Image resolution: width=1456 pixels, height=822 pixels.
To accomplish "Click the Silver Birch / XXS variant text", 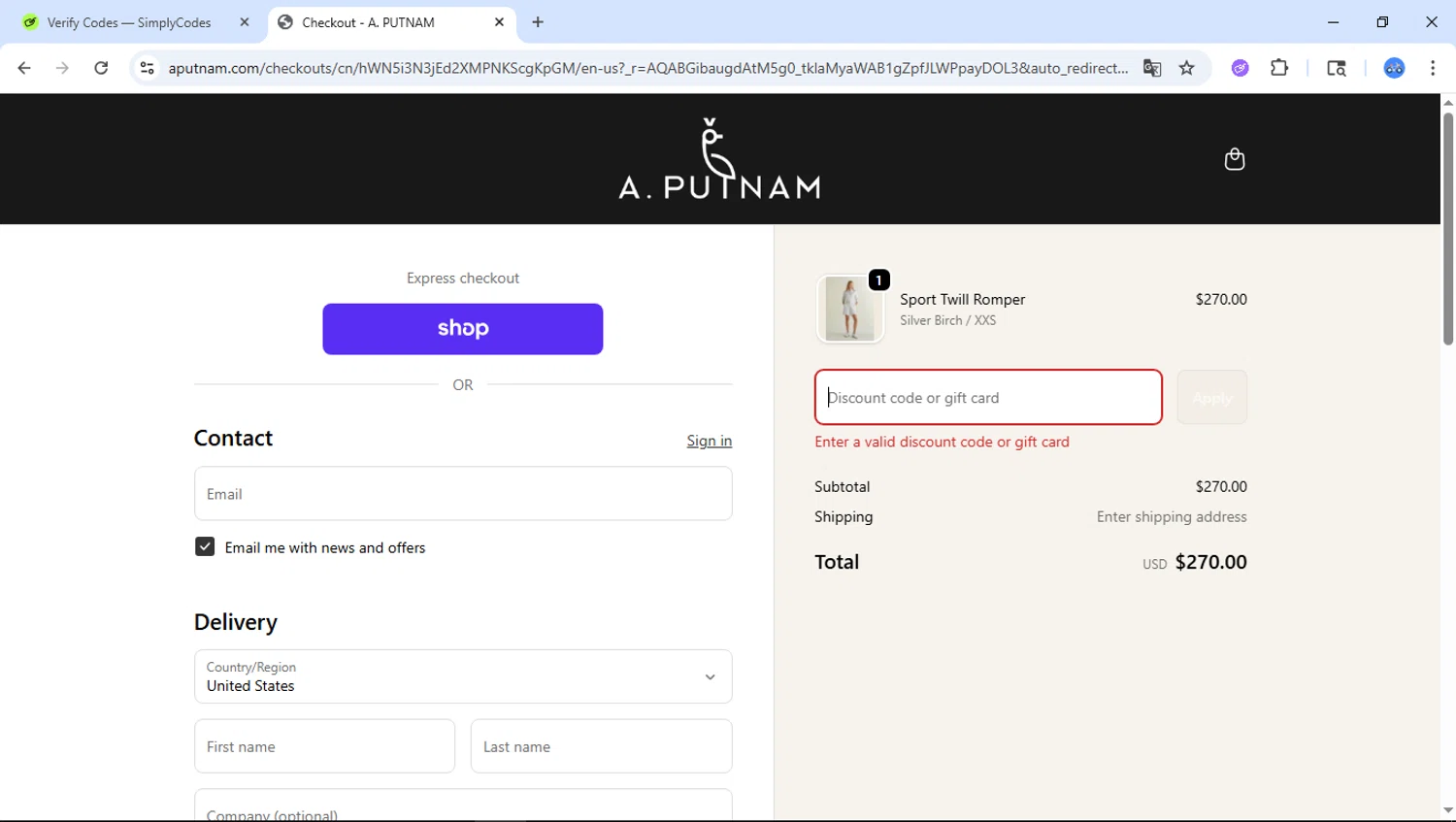I will (947, 320).
